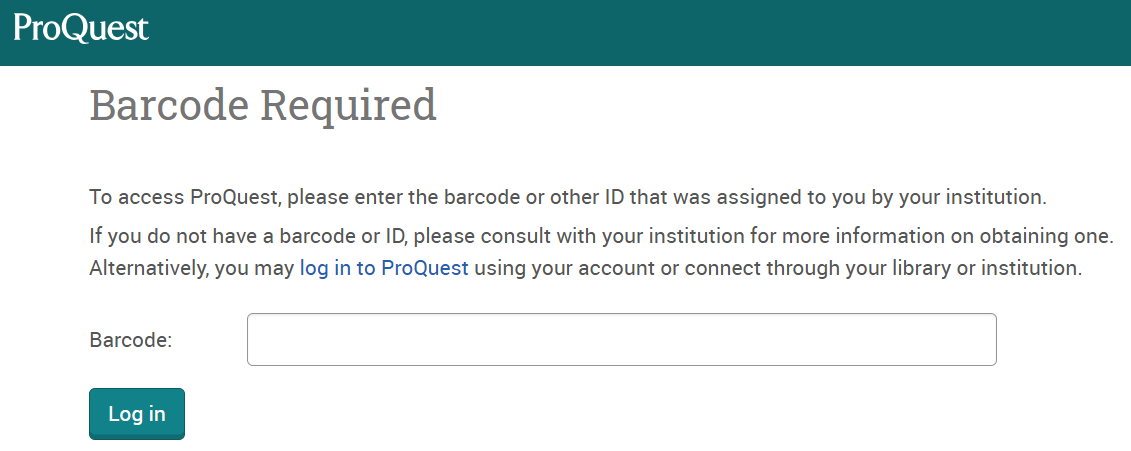Click the ProQuest logo in the header
Viewport: 1131px width, 451px height.
tap(81, 28)
